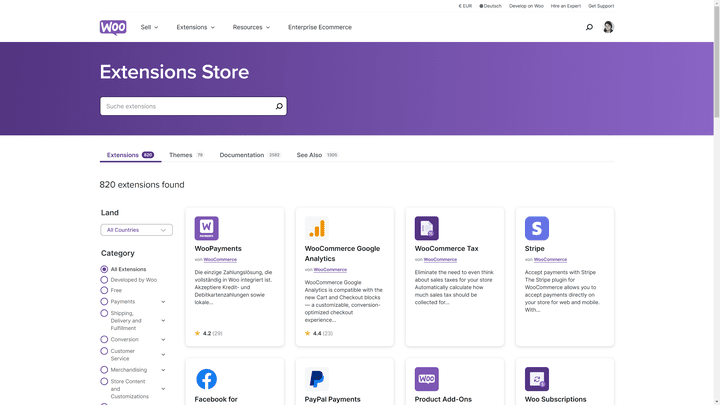
Task: Submit search with the magnifier in extensions search box
Action: (x=279, y=106)
